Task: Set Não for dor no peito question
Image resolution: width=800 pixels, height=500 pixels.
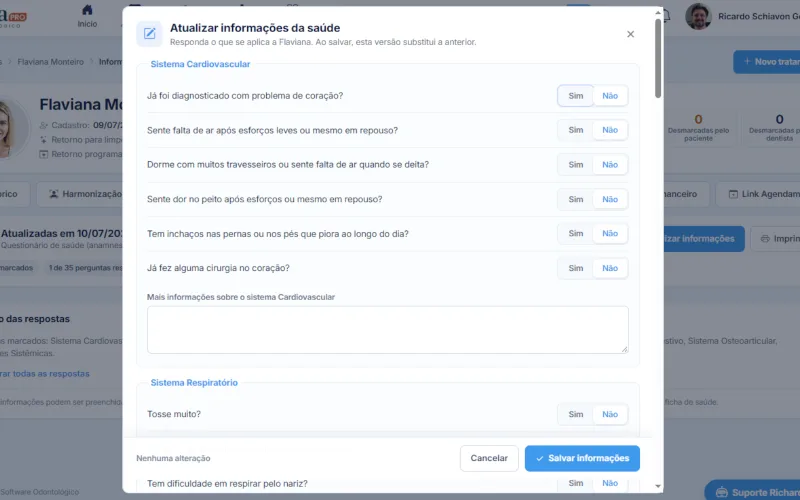Action: tap(610, 199)
